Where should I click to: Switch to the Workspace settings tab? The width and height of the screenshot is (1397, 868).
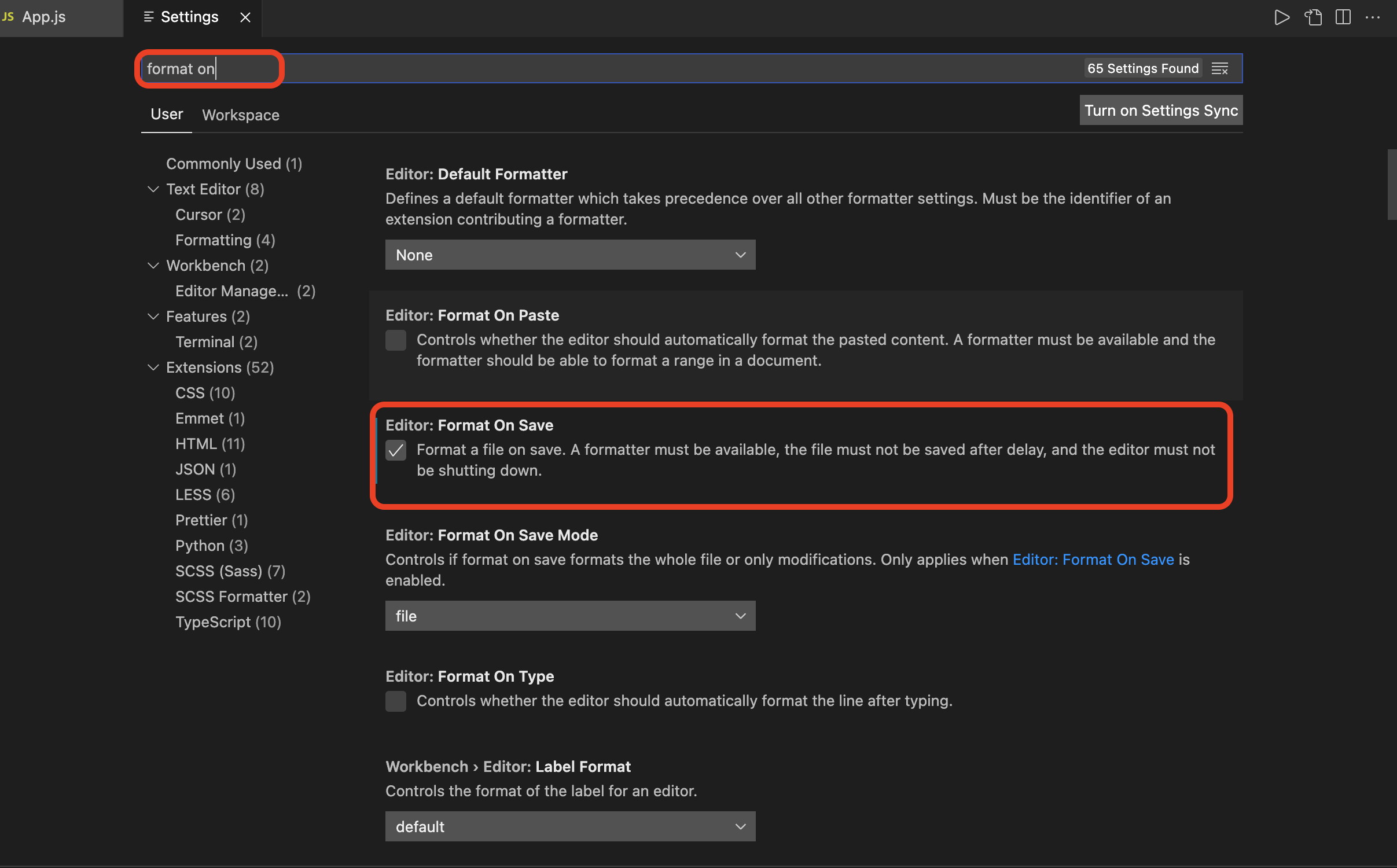[240, 115]
